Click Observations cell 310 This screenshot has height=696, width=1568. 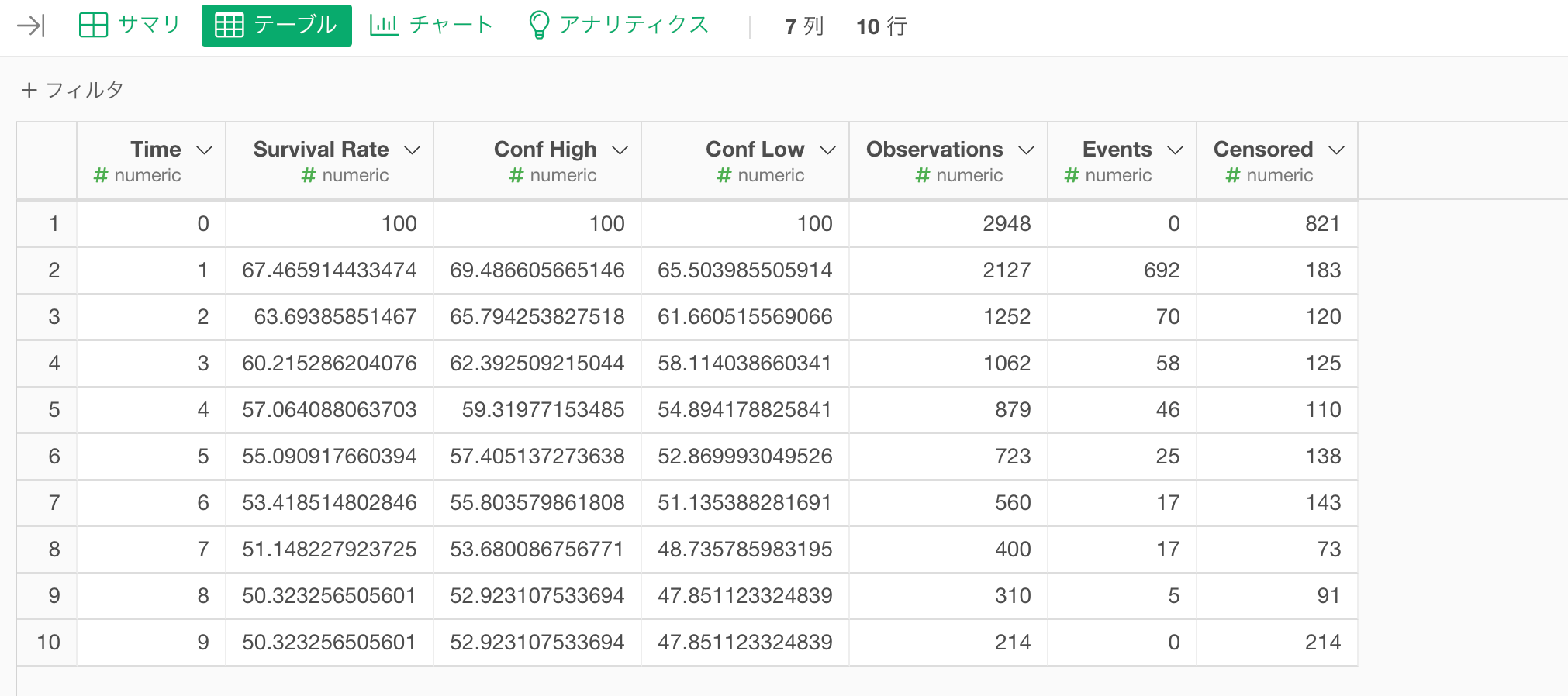[x=948, y=596]
